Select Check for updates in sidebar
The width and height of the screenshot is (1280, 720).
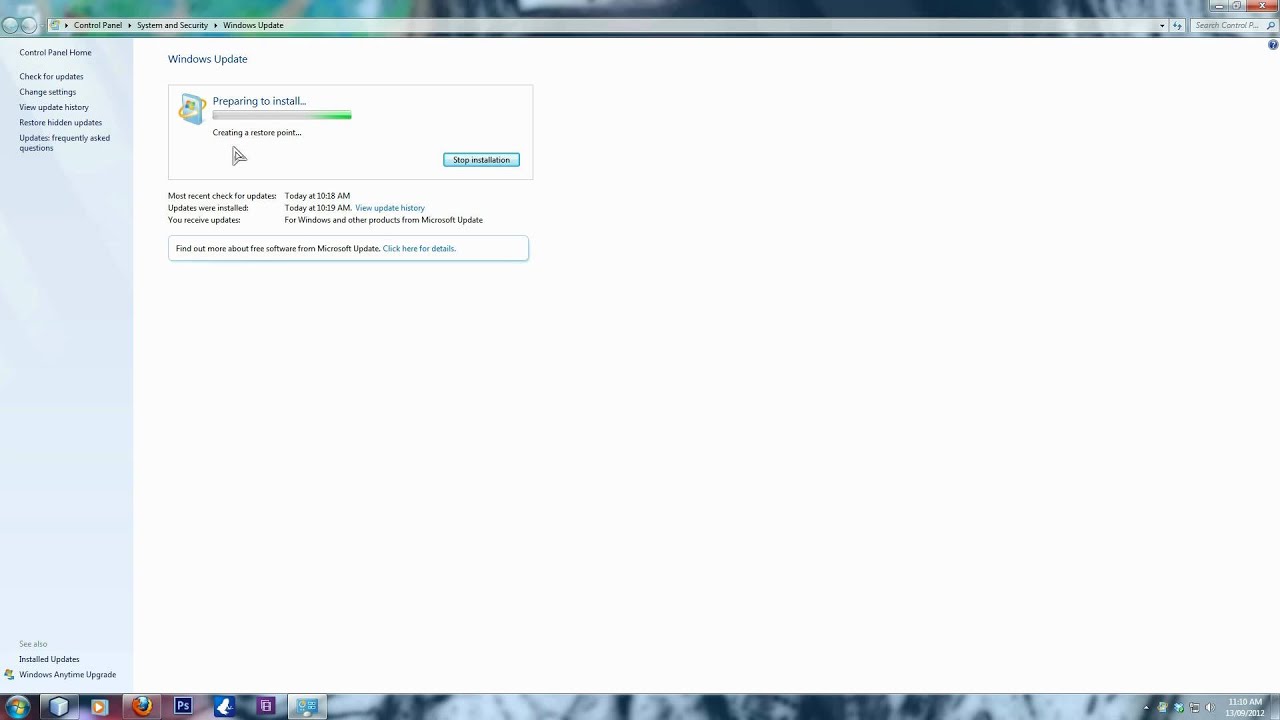(x=51, y=76)
